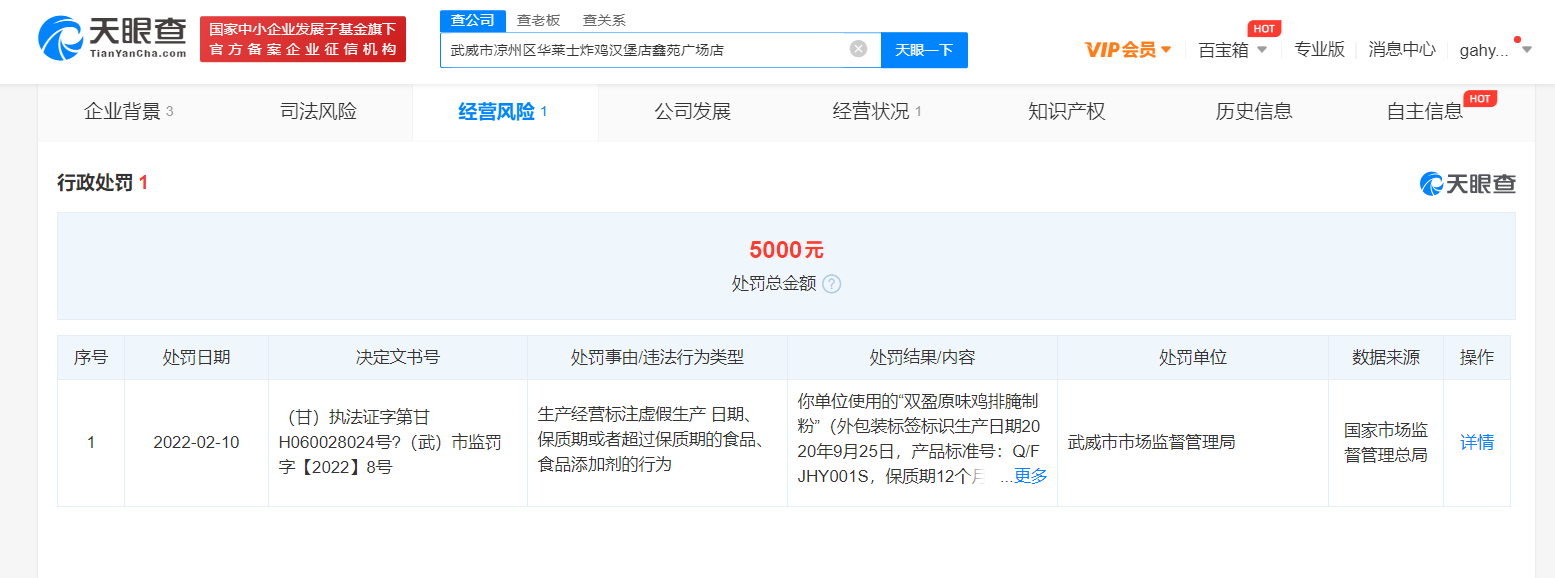
Task: Click the 天眼一下 search button
Action: click(924, 50)
